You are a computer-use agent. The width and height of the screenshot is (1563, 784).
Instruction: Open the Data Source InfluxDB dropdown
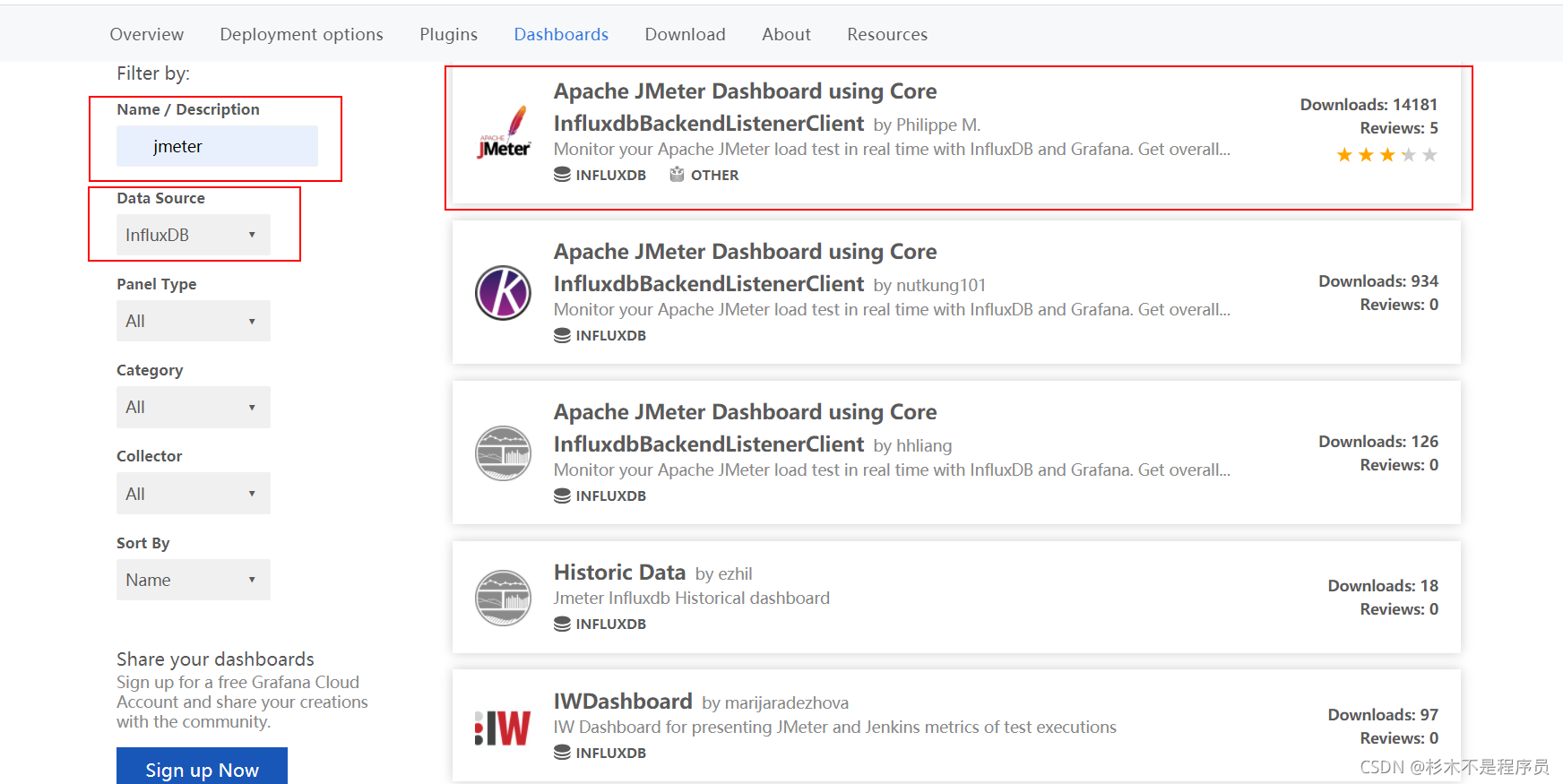click(194, 235)
